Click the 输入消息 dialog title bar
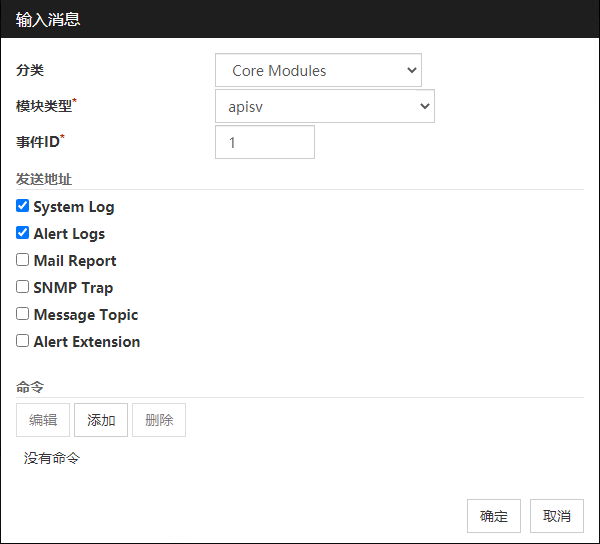The width and height of the screenshot is (600, 544). [x=300, y=19]
